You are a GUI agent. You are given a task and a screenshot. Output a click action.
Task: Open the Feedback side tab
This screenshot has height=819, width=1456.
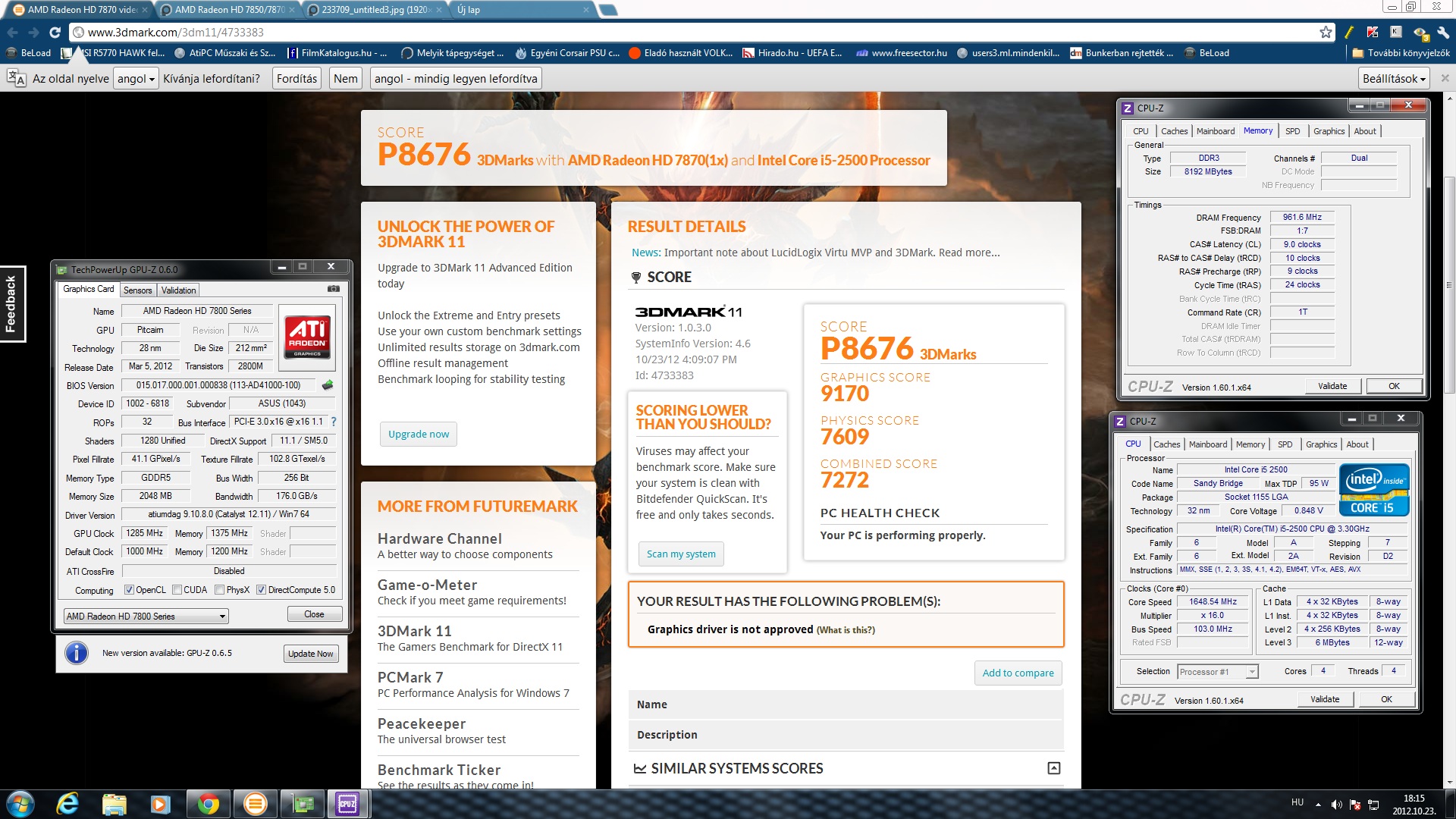tap(12, 303)
